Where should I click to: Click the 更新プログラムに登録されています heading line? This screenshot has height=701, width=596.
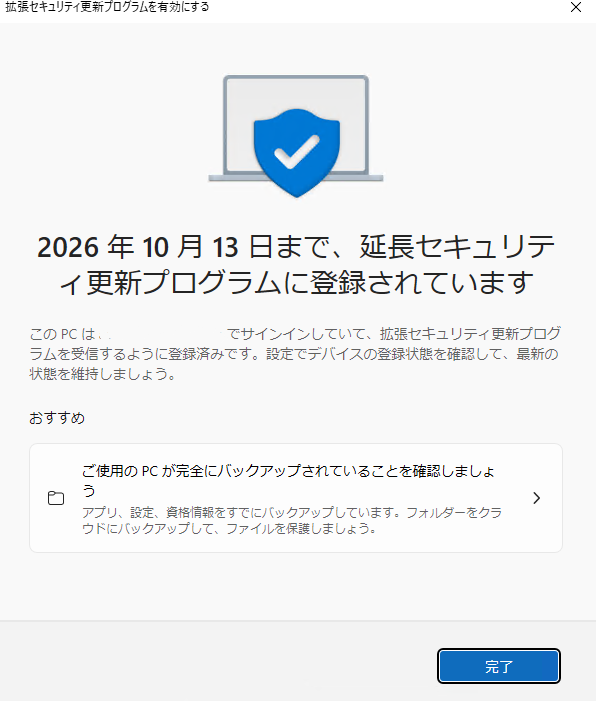tap(296, 283)
